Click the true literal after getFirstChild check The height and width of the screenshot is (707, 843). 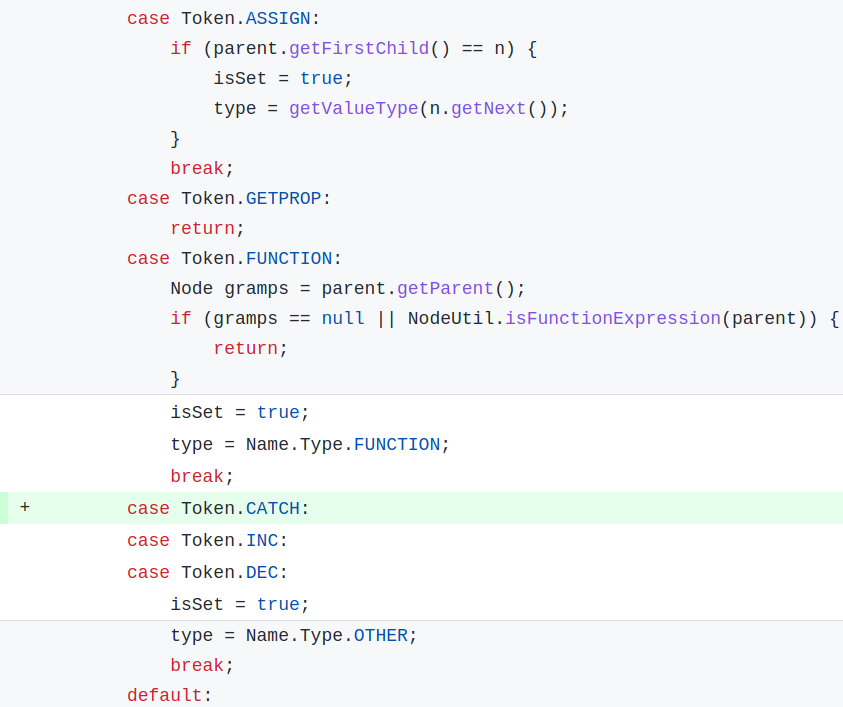click(321, 78)
